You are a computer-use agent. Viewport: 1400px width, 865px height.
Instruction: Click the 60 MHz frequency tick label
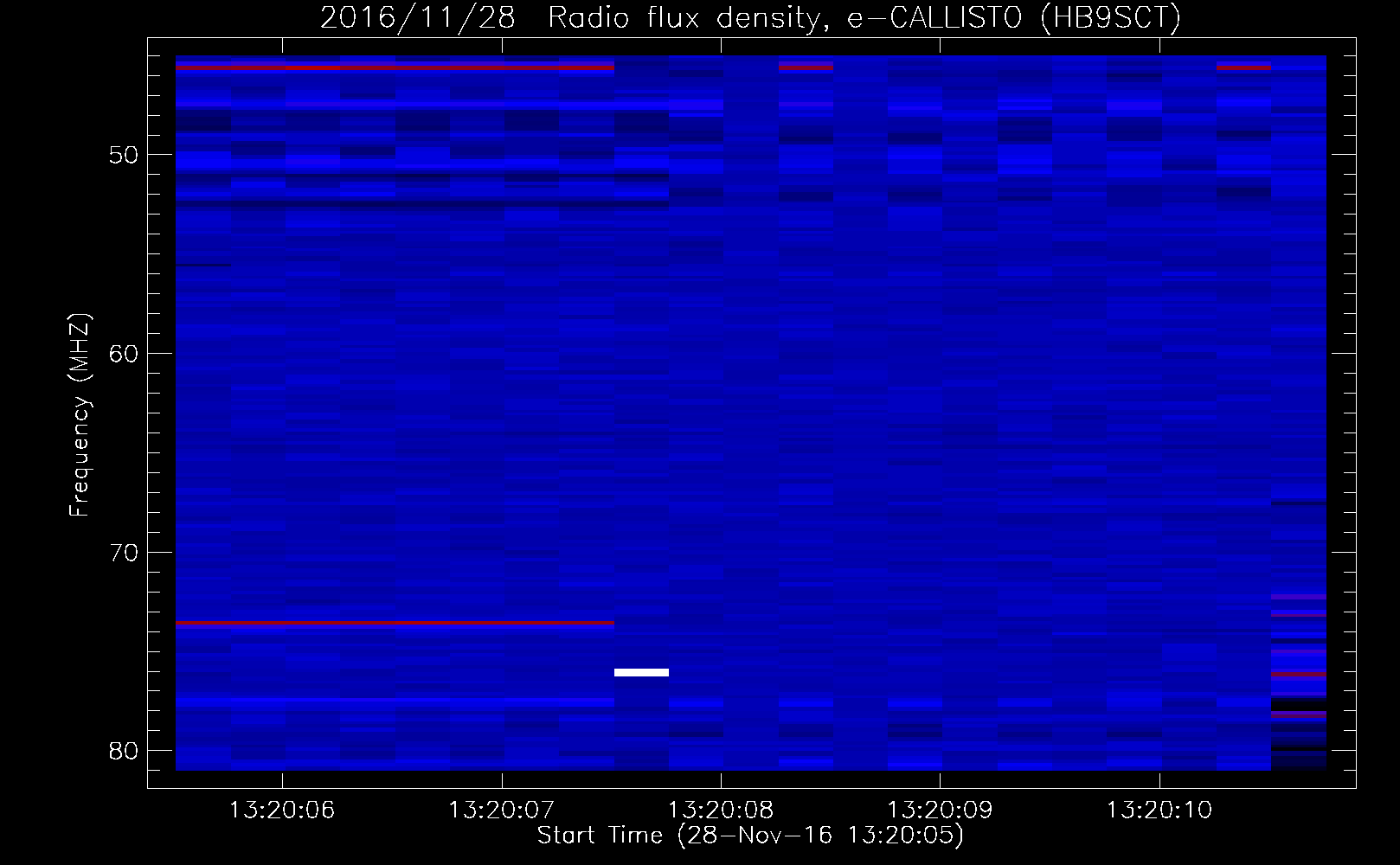pyautogui.click(x=124, y=353)
